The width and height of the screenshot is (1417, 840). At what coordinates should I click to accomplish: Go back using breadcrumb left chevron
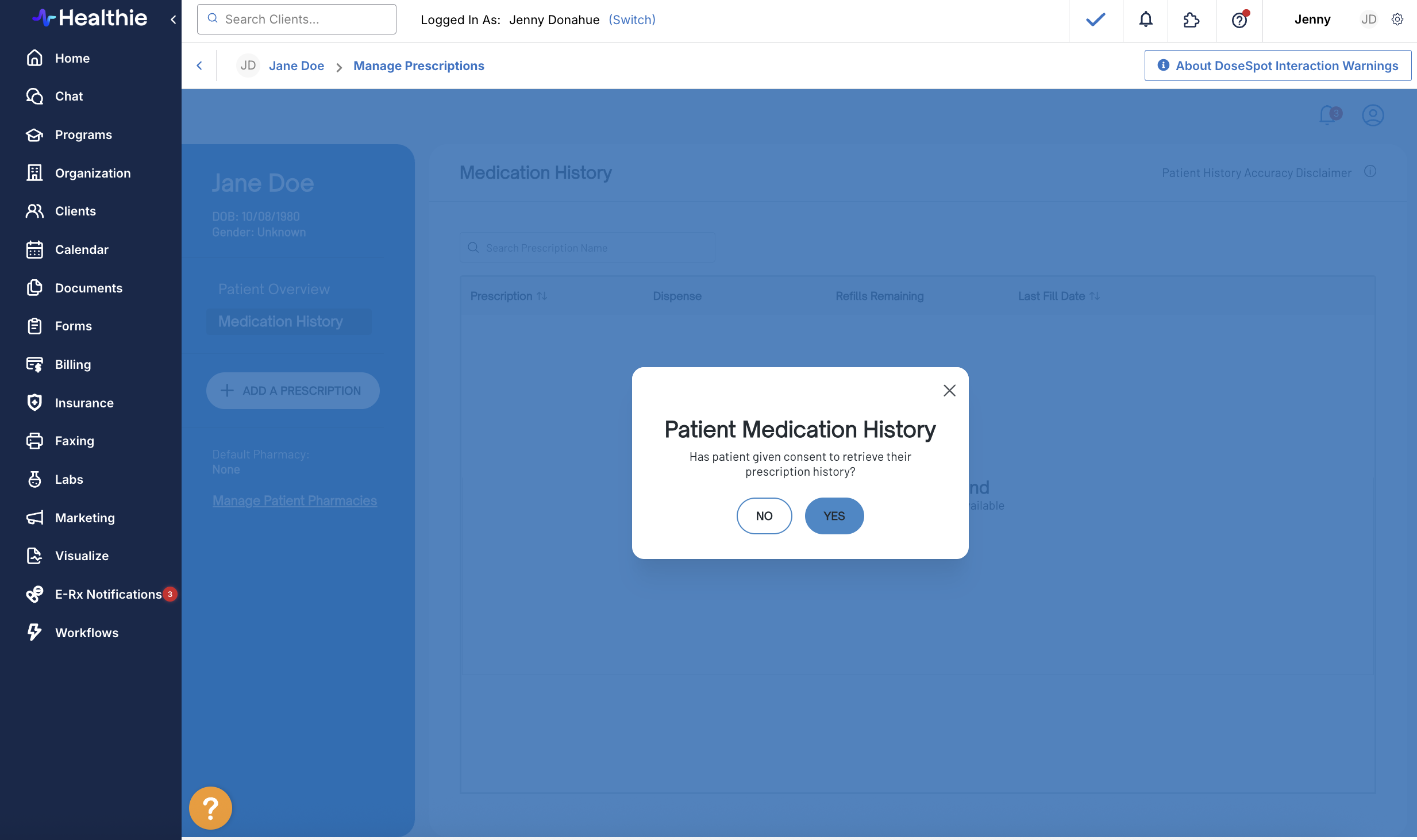pos(199,65)
